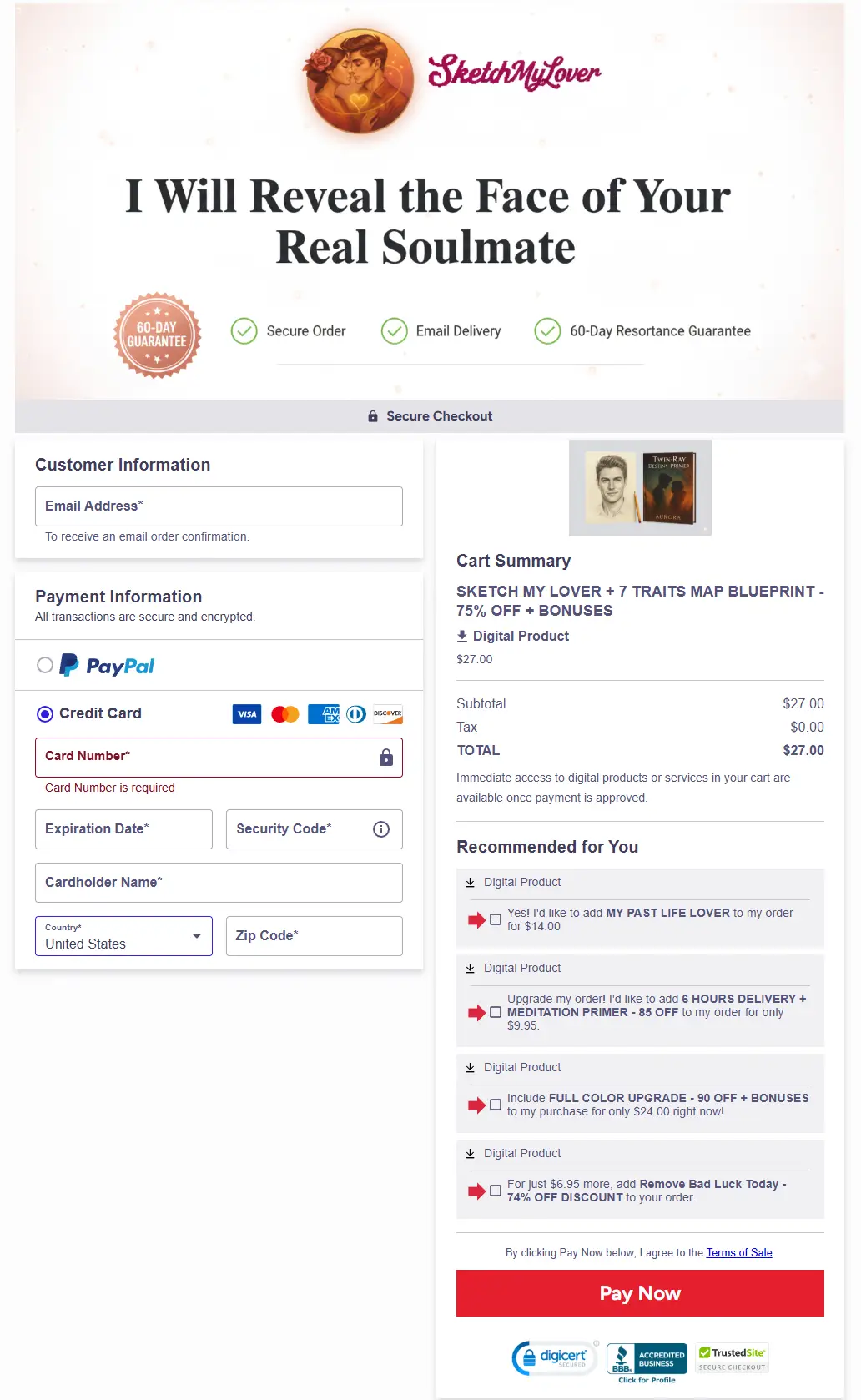Click the Discover card icon
861x1400 pixels.
(386, 714)
